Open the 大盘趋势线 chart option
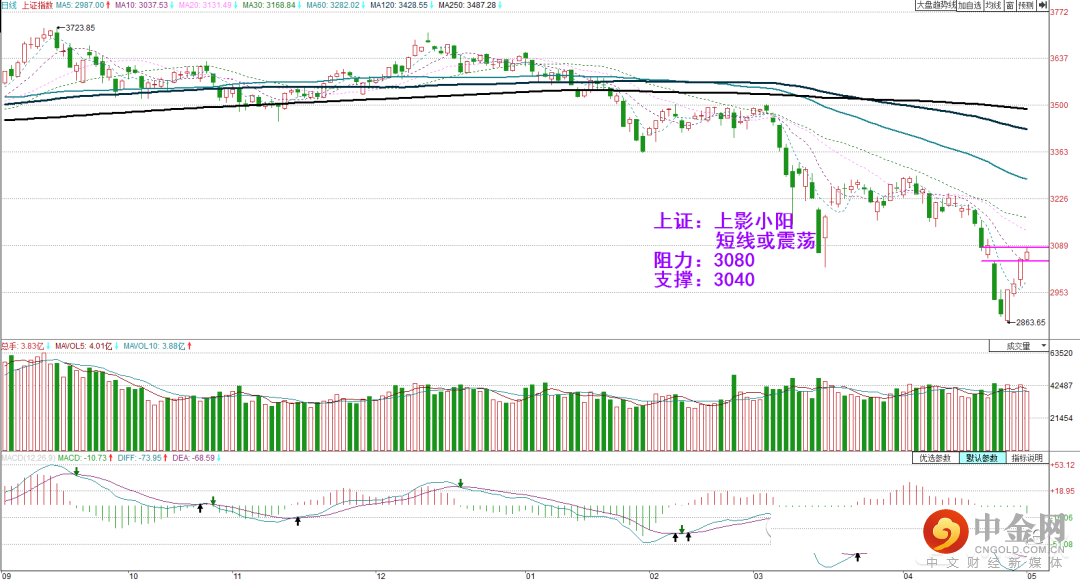 pos(935,5)
